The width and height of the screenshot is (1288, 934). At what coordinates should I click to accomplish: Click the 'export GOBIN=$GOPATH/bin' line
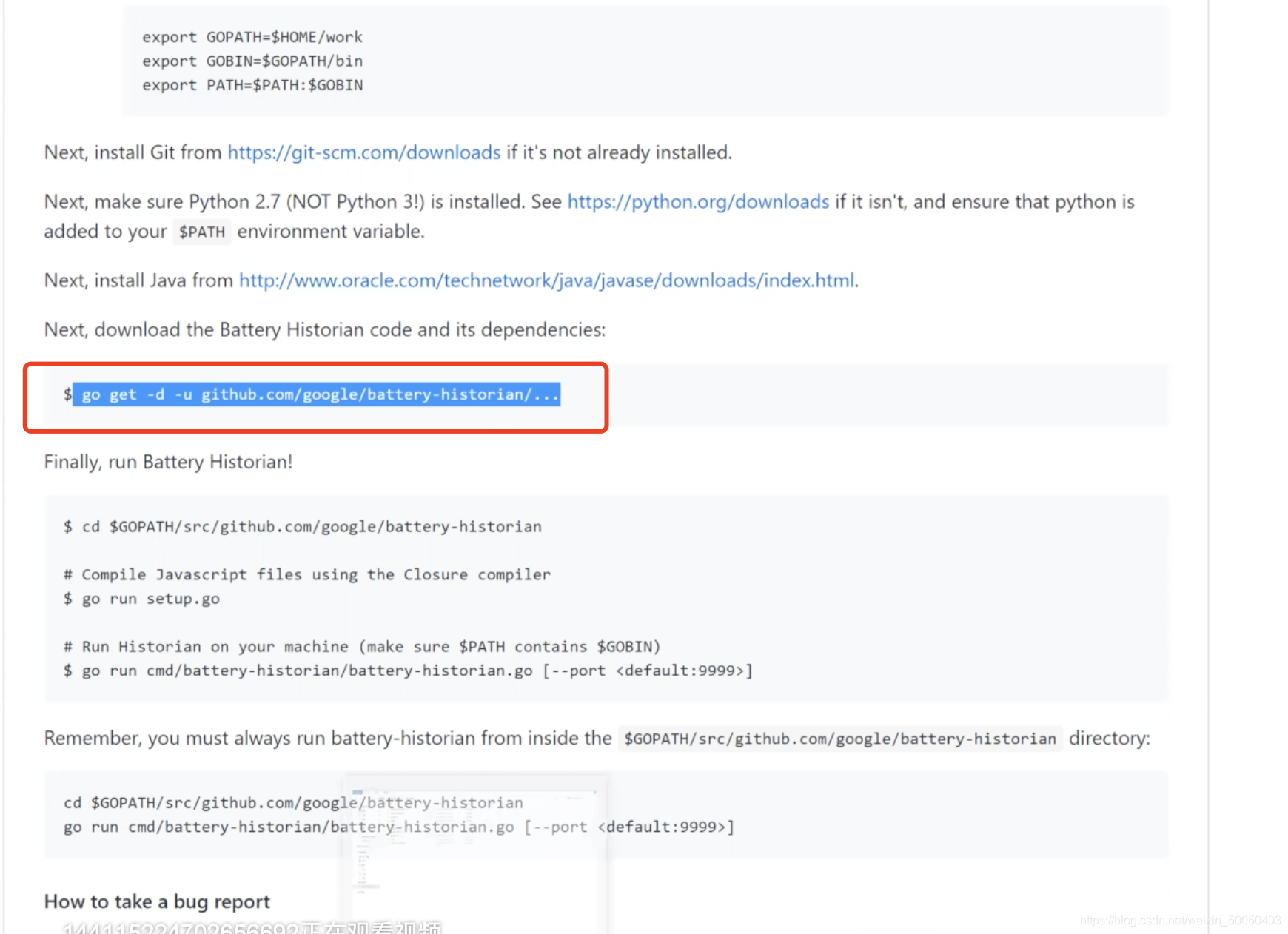pos(252,61)
